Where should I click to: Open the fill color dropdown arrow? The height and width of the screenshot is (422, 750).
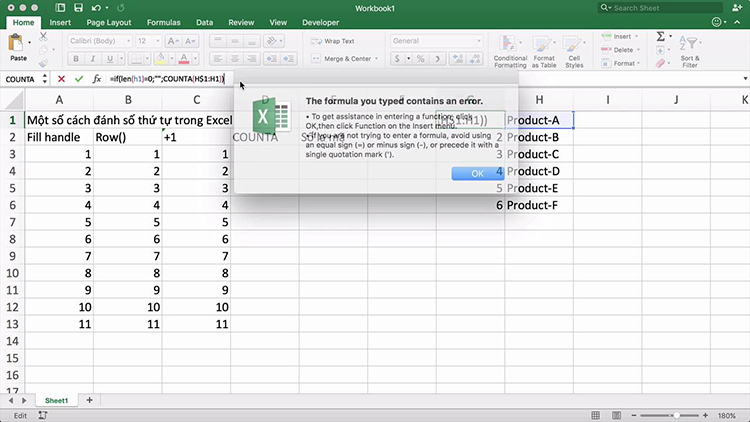(x=171, y=59)
